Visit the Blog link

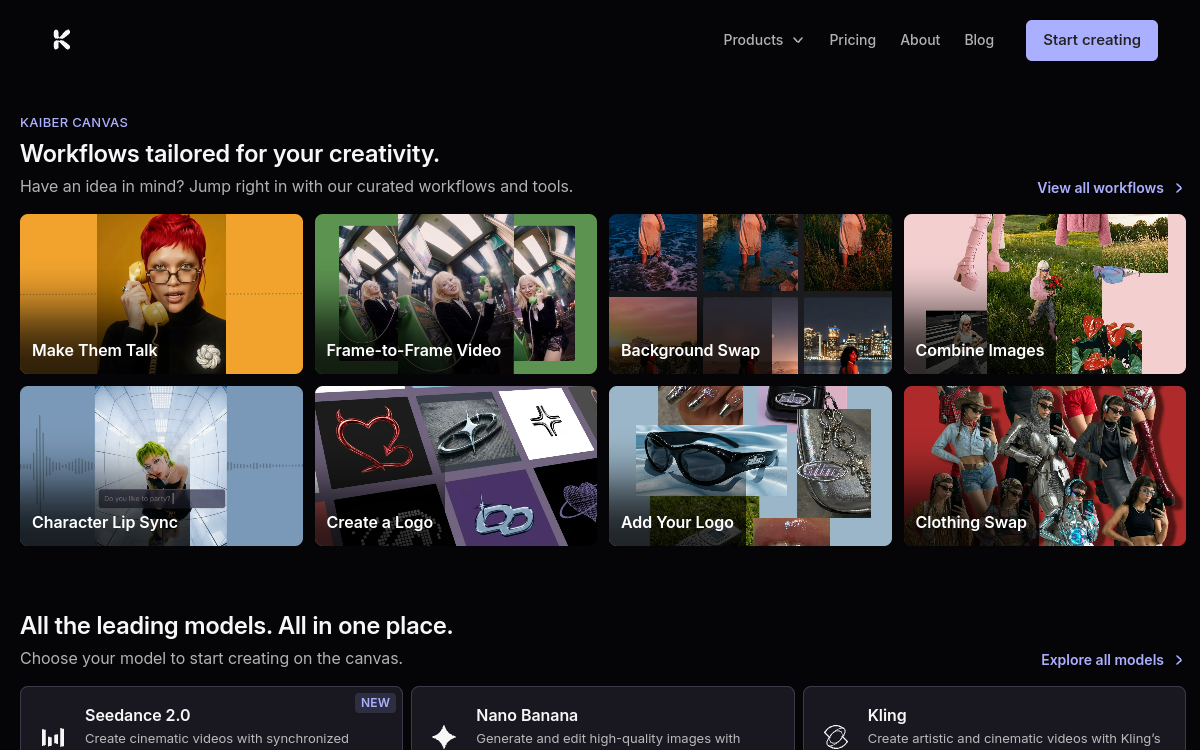pos(979,40)
